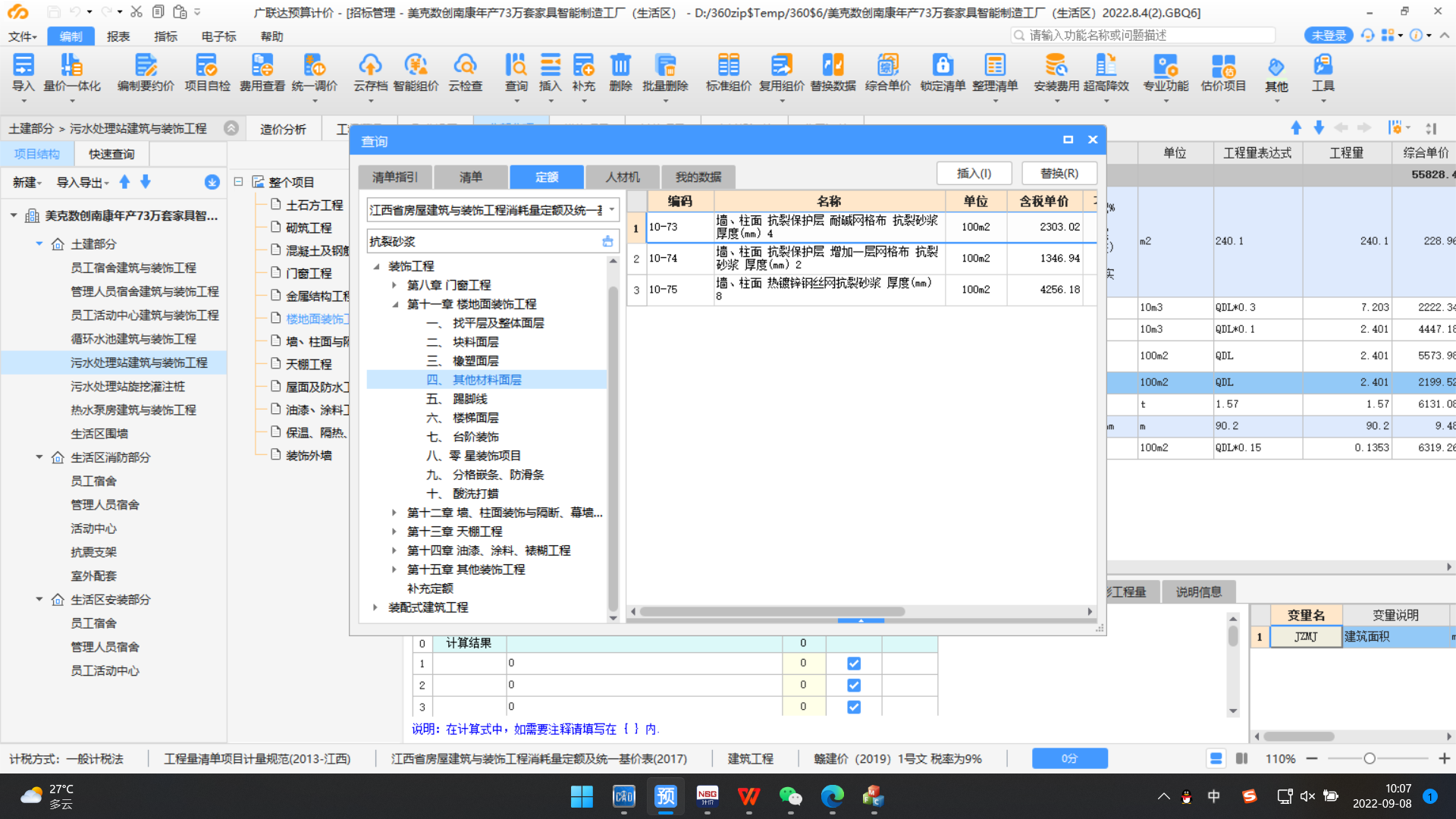Click the 统一调价 price adjust icon
This screenshot has height=819, width=1456.
315,74
